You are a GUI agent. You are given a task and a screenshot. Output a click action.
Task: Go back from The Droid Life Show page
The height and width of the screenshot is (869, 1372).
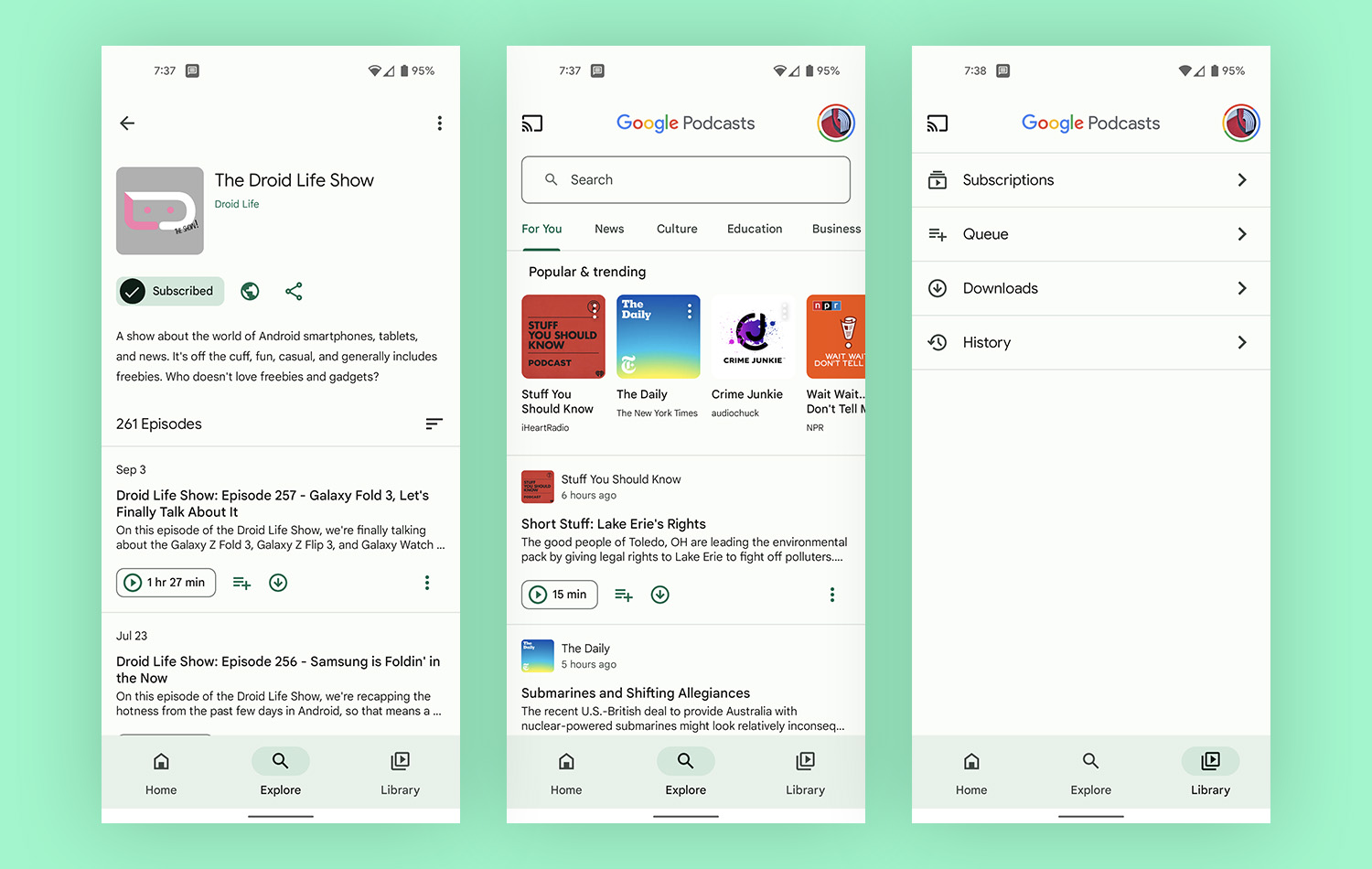click(x=127, y=123)
